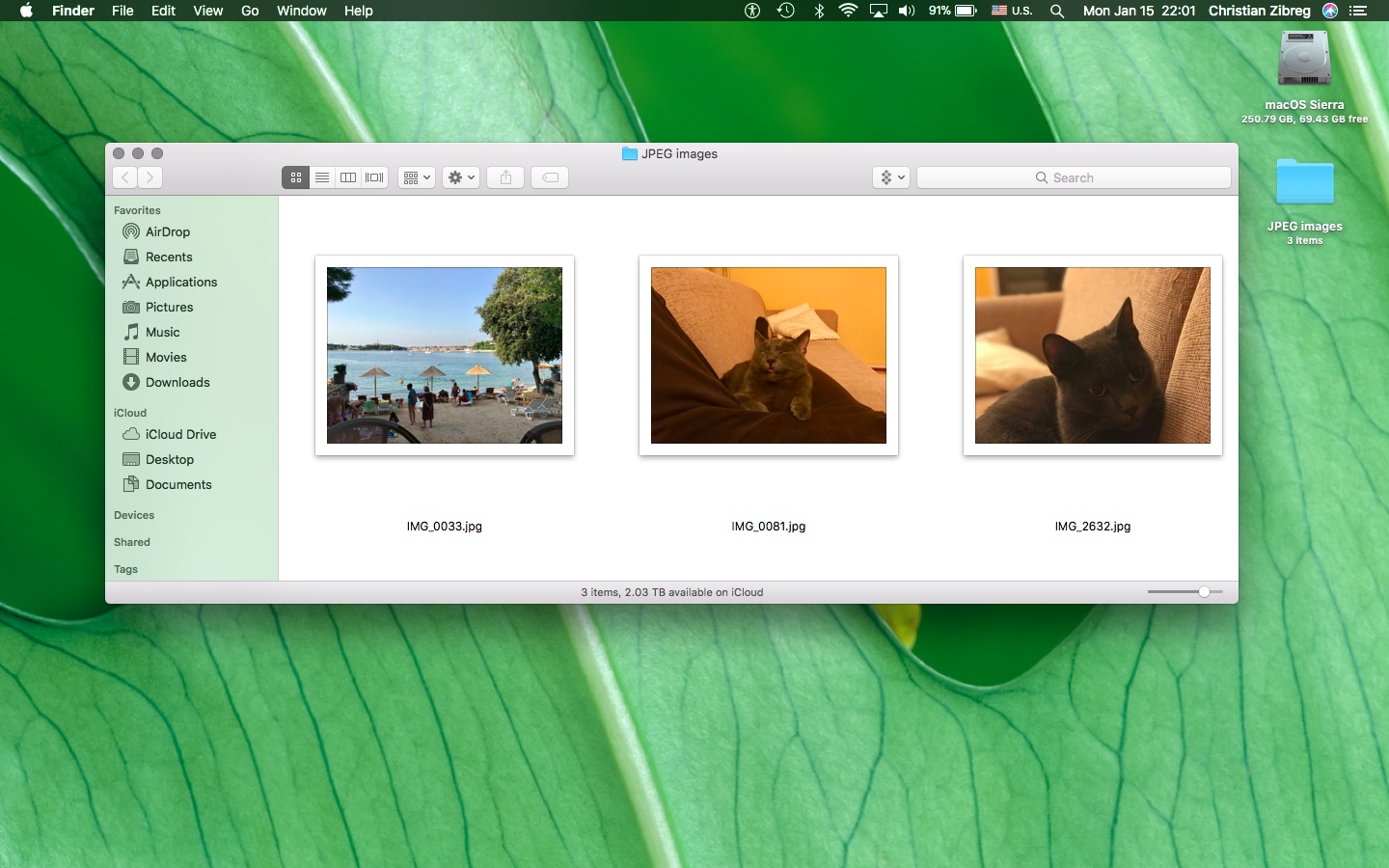Click the Share toolbar button
The height and width of the screenshot is (868, 1389).
pos(505,177)
